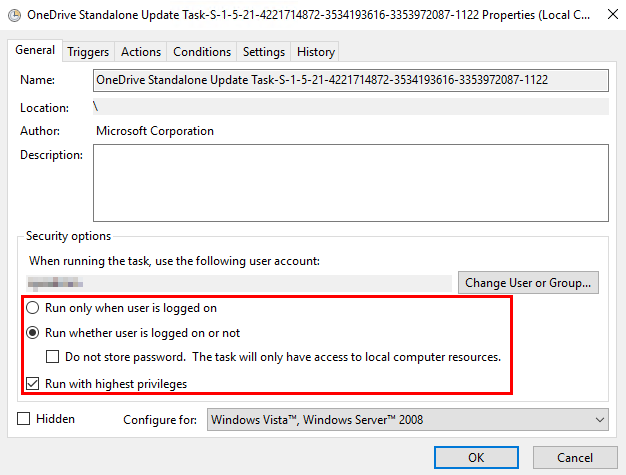Choose Run whether user is logged on or not
Image resolution: width=626 pixels, height=475 pixels.
(x=32, y=333)
